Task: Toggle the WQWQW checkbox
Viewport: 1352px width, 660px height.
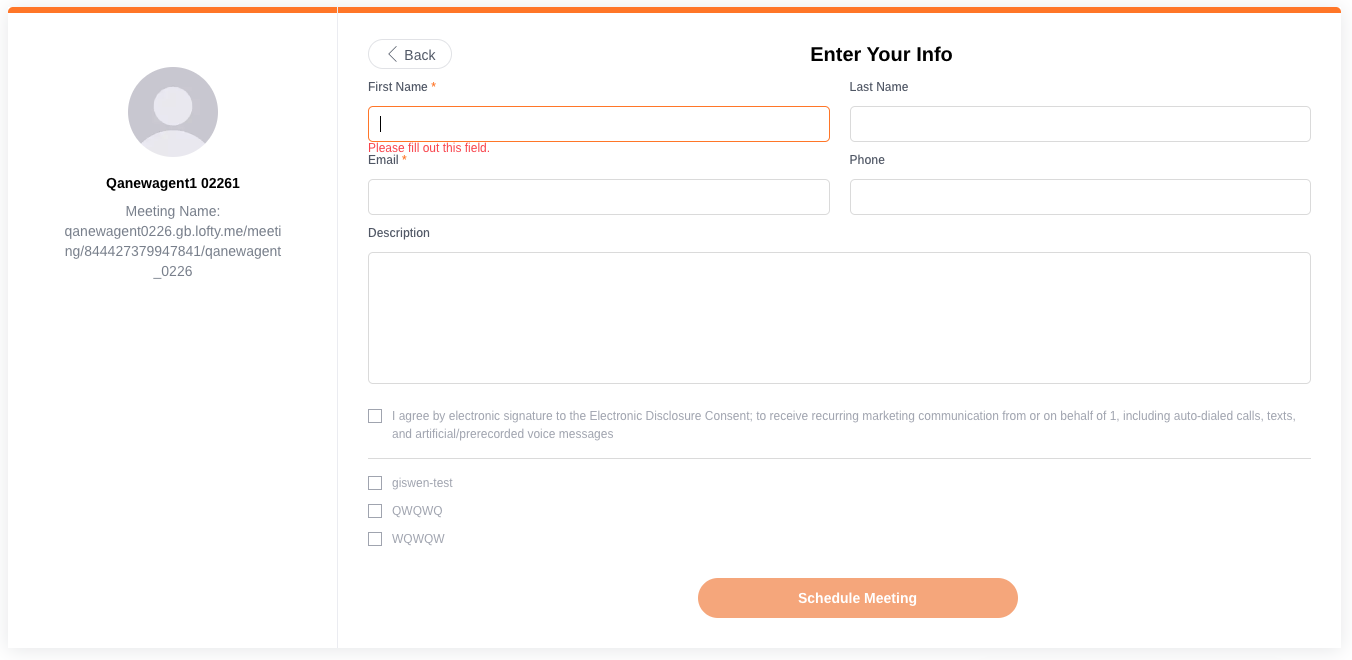Action: (x=375, y=539)
